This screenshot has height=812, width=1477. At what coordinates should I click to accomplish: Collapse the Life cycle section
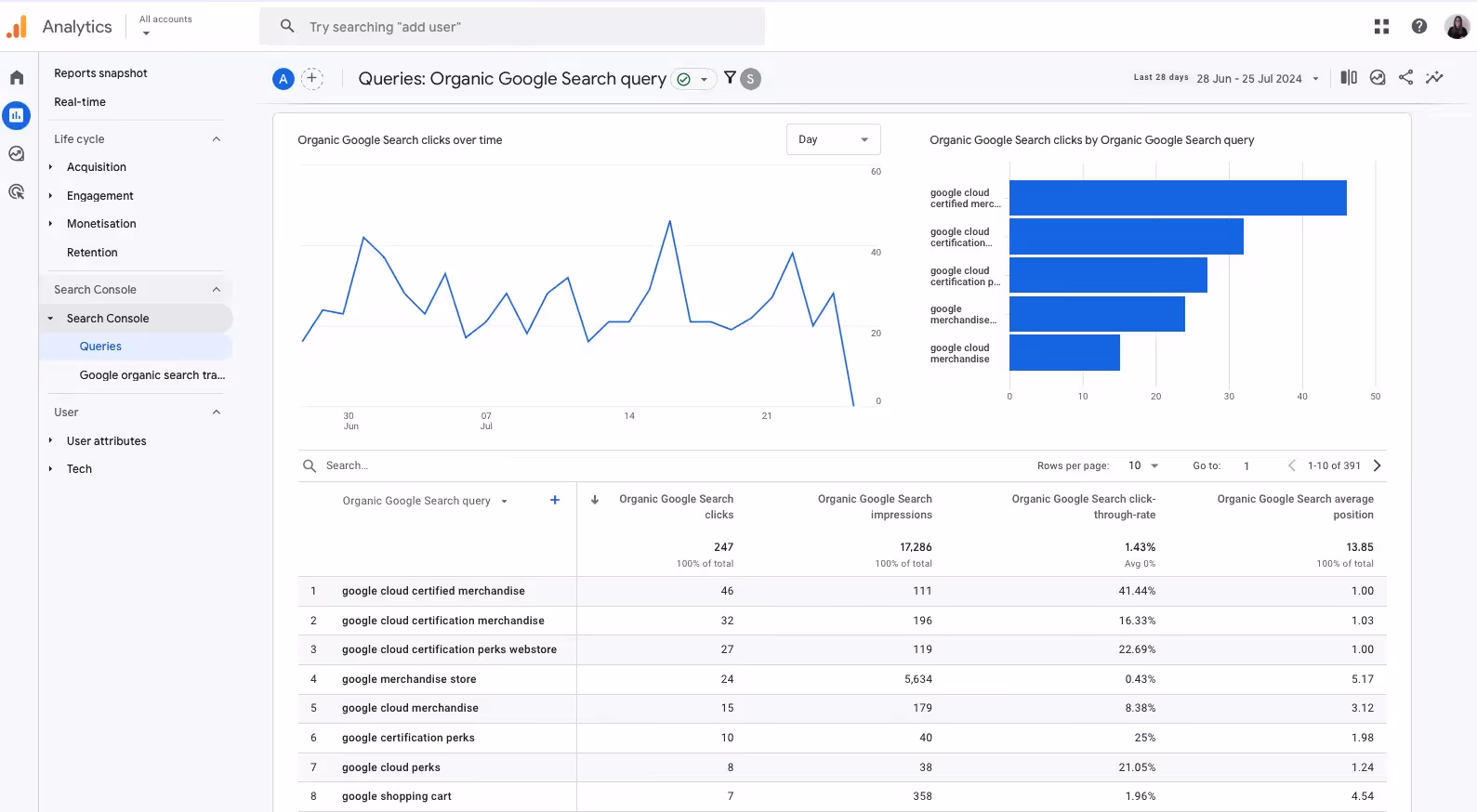point(217,139)
